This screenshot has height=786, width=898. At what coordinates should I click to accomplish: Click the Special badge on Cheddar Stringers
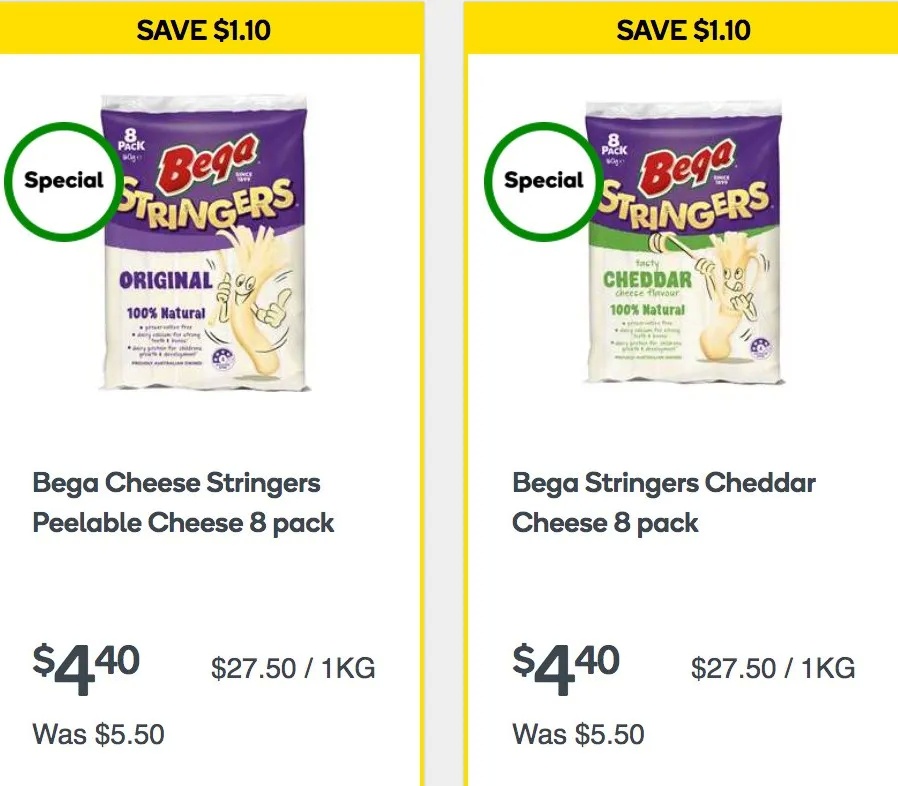click(x=544, y=181)
